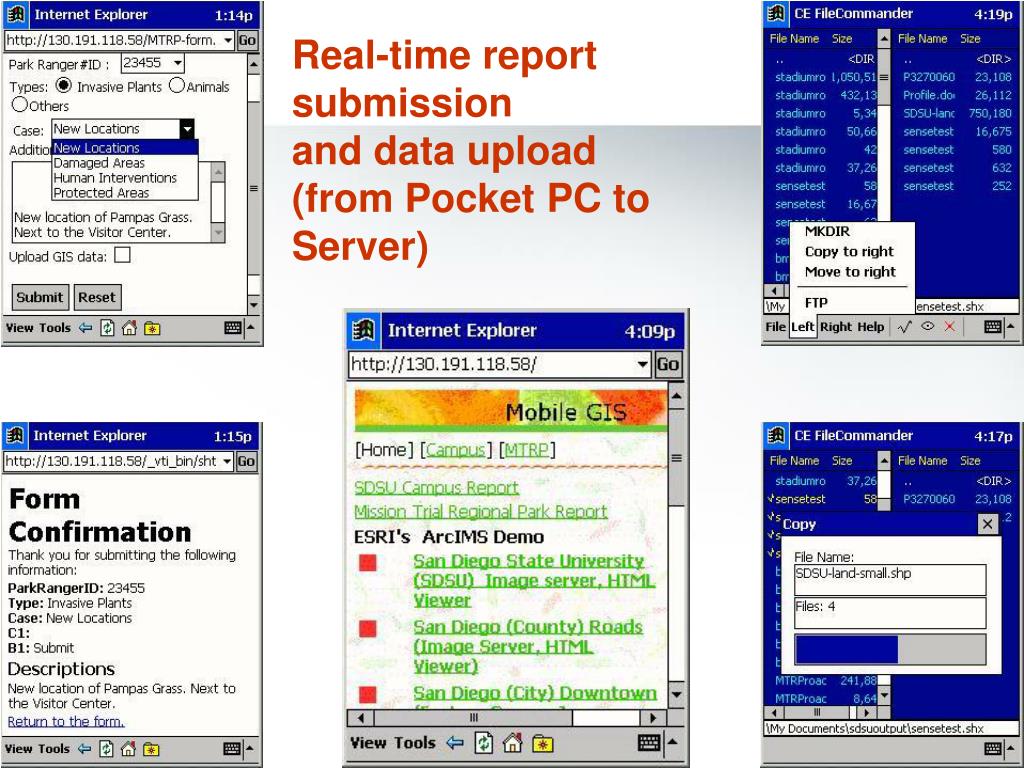This screenshot has height=768, width=1024.
Task: Close the Copy dialog with its X button
Action: click(x=987, y=524)
